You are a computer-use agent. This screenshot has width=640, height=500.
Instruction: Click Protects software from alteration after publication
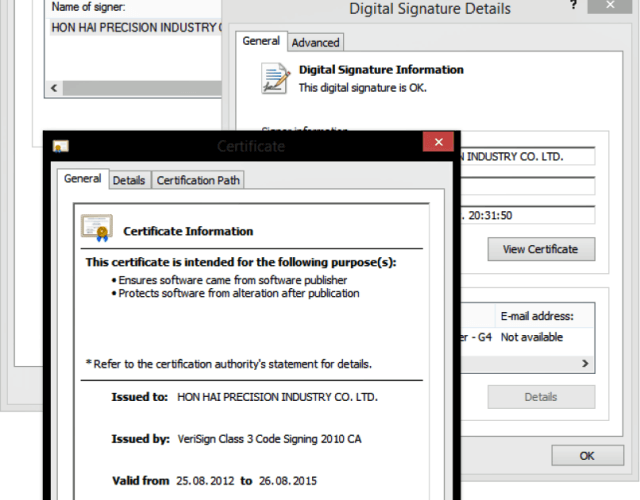(x=239, y=293)
